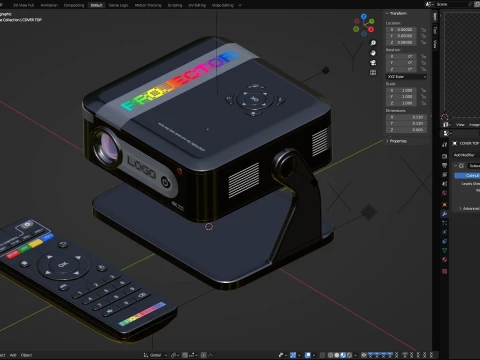This screenshot has height=360, width=480.
Task: Open the View Layer properties tab icon
Action: click(x=444, y=174)
